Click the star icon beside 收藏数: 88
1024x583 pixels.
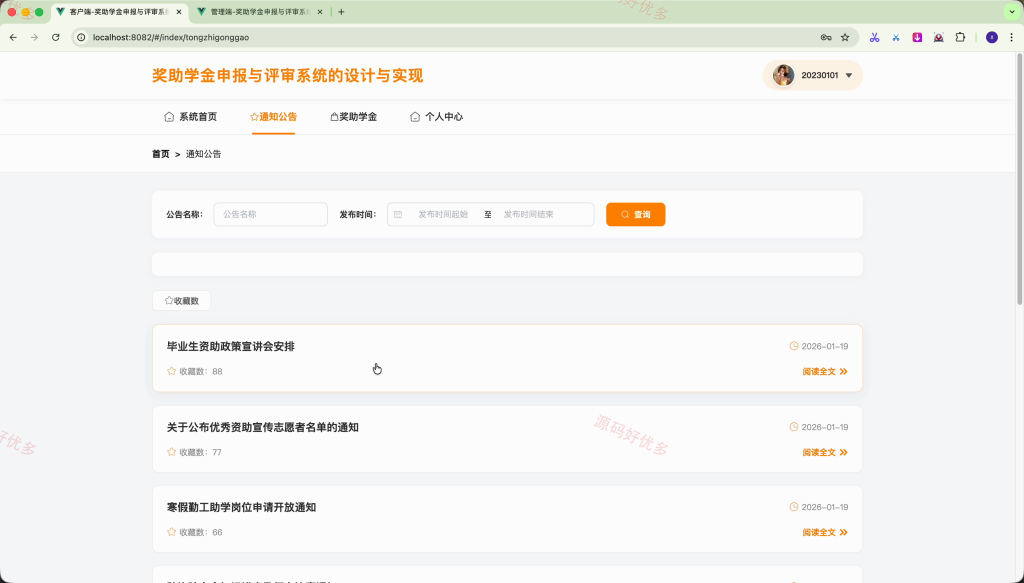(171, 371)
